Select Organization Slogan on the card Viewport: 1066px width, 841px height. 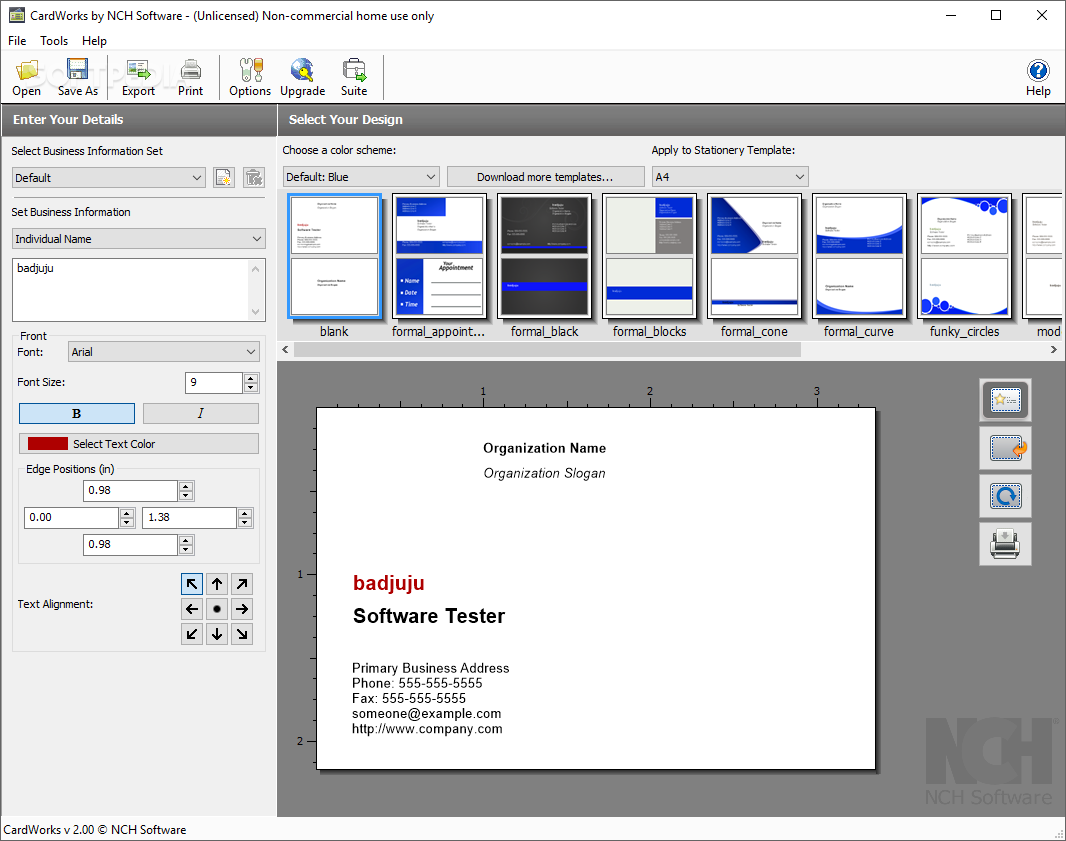pos(545,473)
